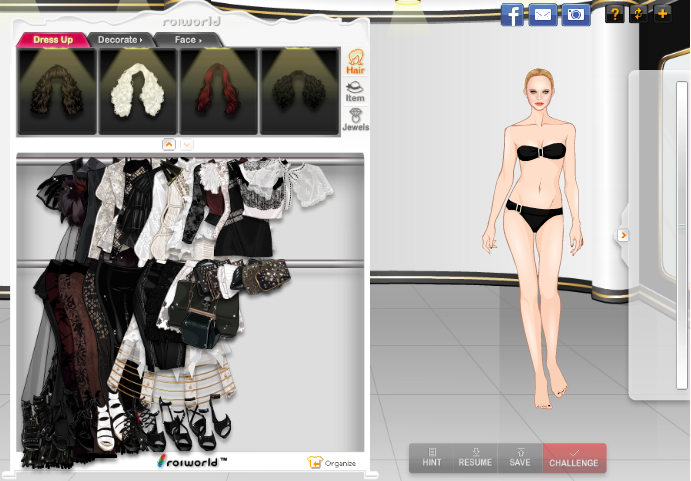Image resolution: width=691 pixels, height=481 pixels.
Task: Click the orange refresh arrows icon
Action: tap(638, 14)
